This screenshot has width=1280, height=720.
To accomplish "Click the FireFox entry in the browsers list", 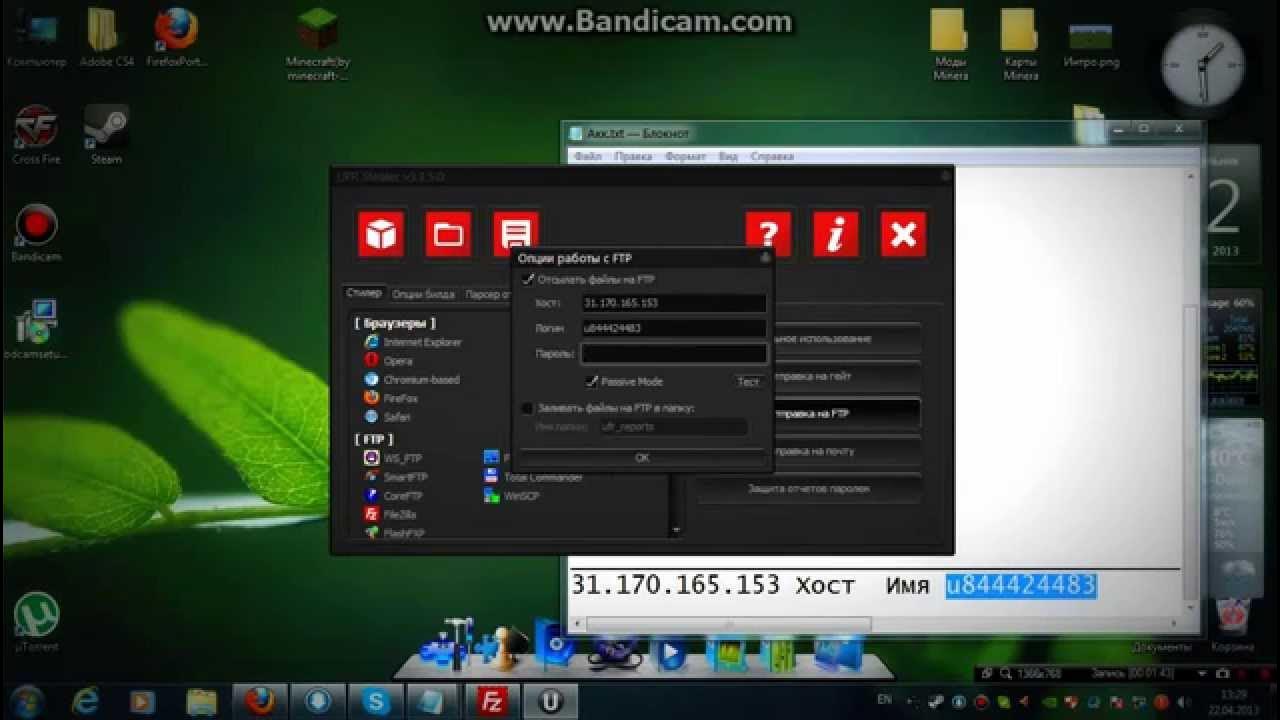I will (x=391, y=398).
